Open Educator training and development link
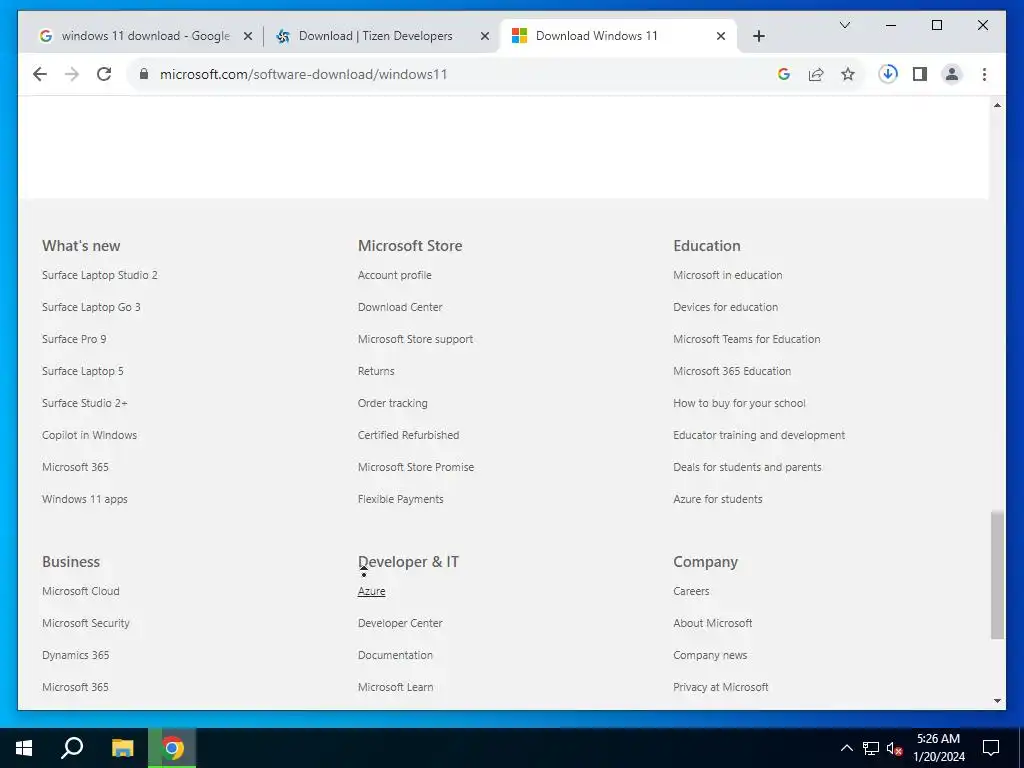Image resolution: width=1024 pixels, height=768 pixels. 759,435
